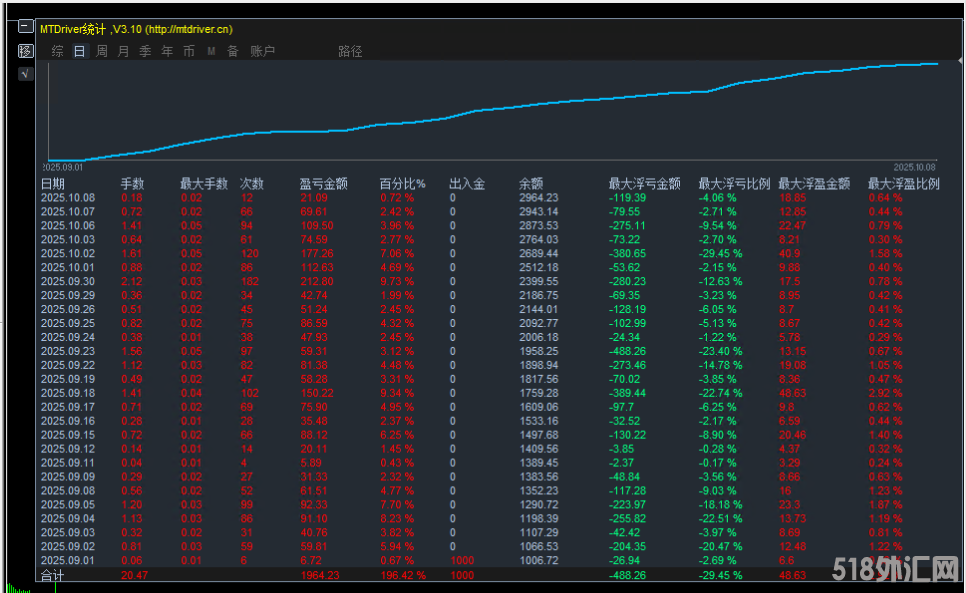Select the 移 icon in left sidebar
The height and width of the screenshot is (593, 966).
coord(25,51)
